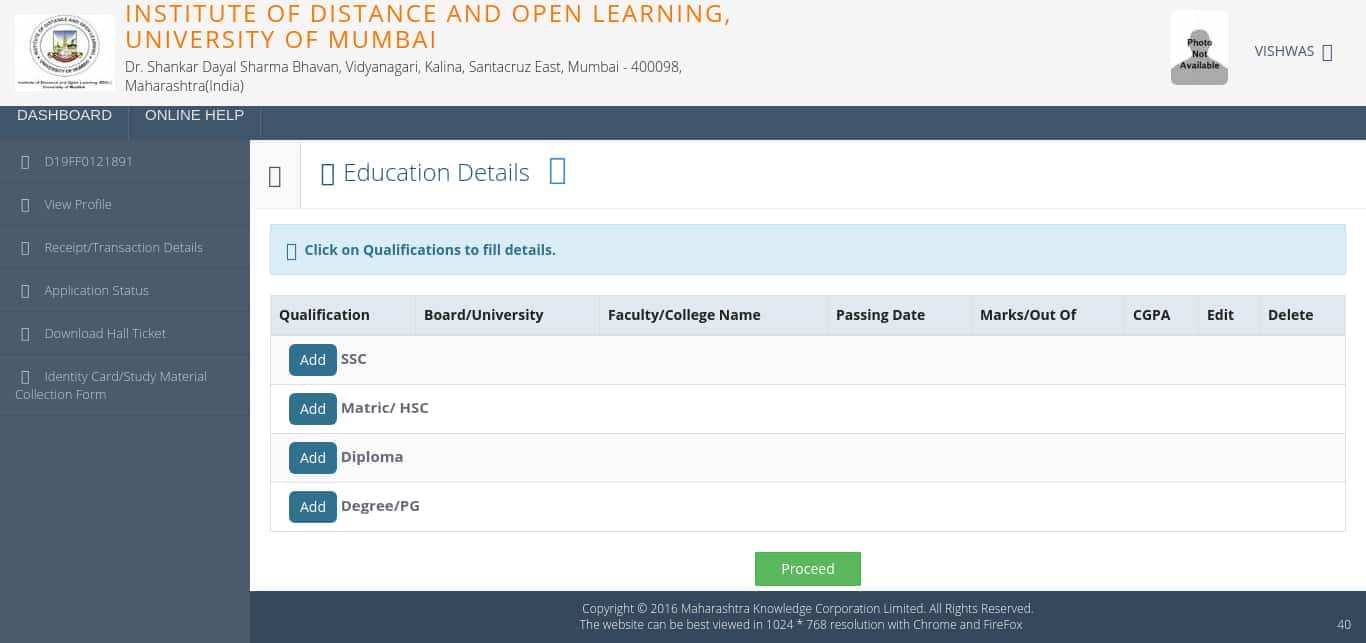
Task: Add Degree/PG qualification details
Action: pyautogui.click(x=312, y=507)
